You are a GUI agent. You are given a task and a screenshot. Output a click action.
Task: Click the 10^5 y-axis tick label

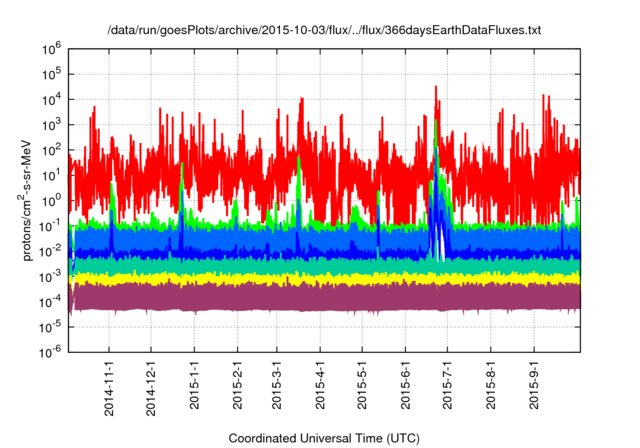pyautogui.click(x=51, y=75)
